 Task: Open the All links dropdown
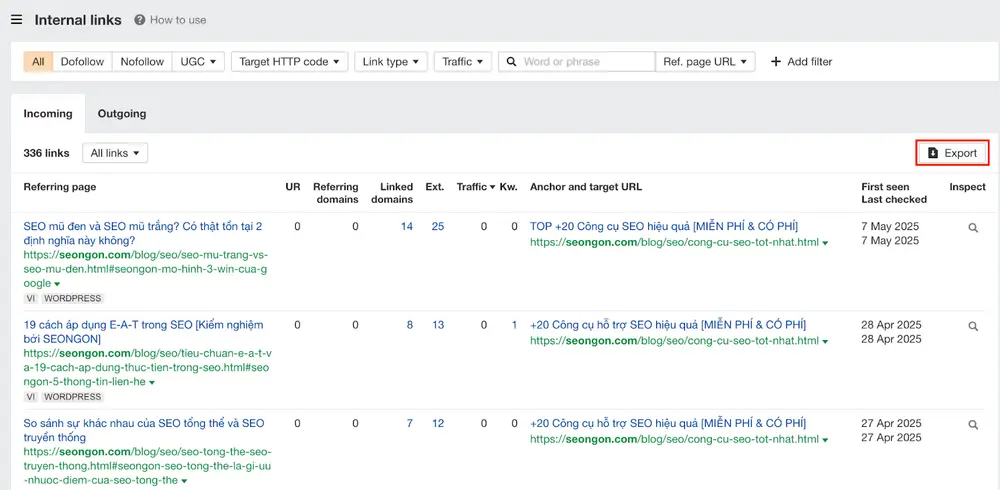(x=115, y=153)
